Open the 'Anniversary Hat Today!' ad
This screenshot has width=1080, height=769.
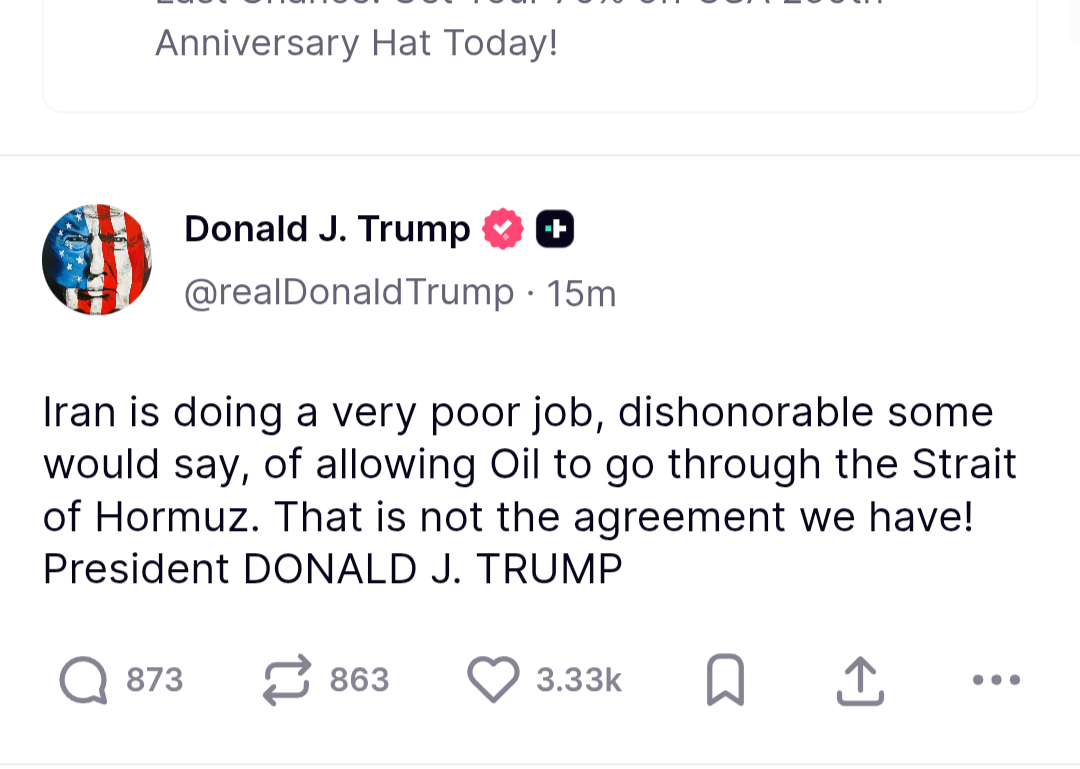click(356, 43)
